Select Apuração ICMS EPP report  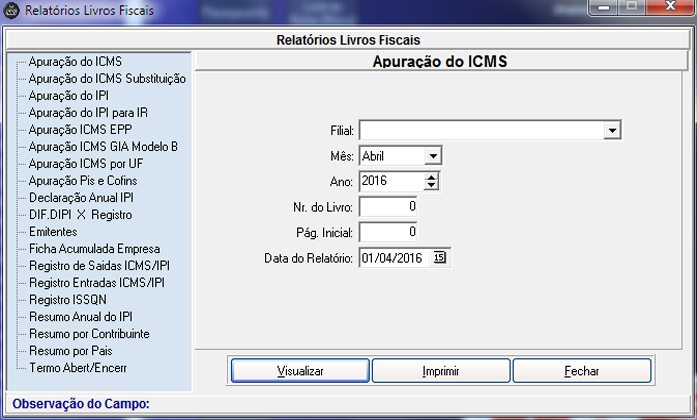[80, 129]
